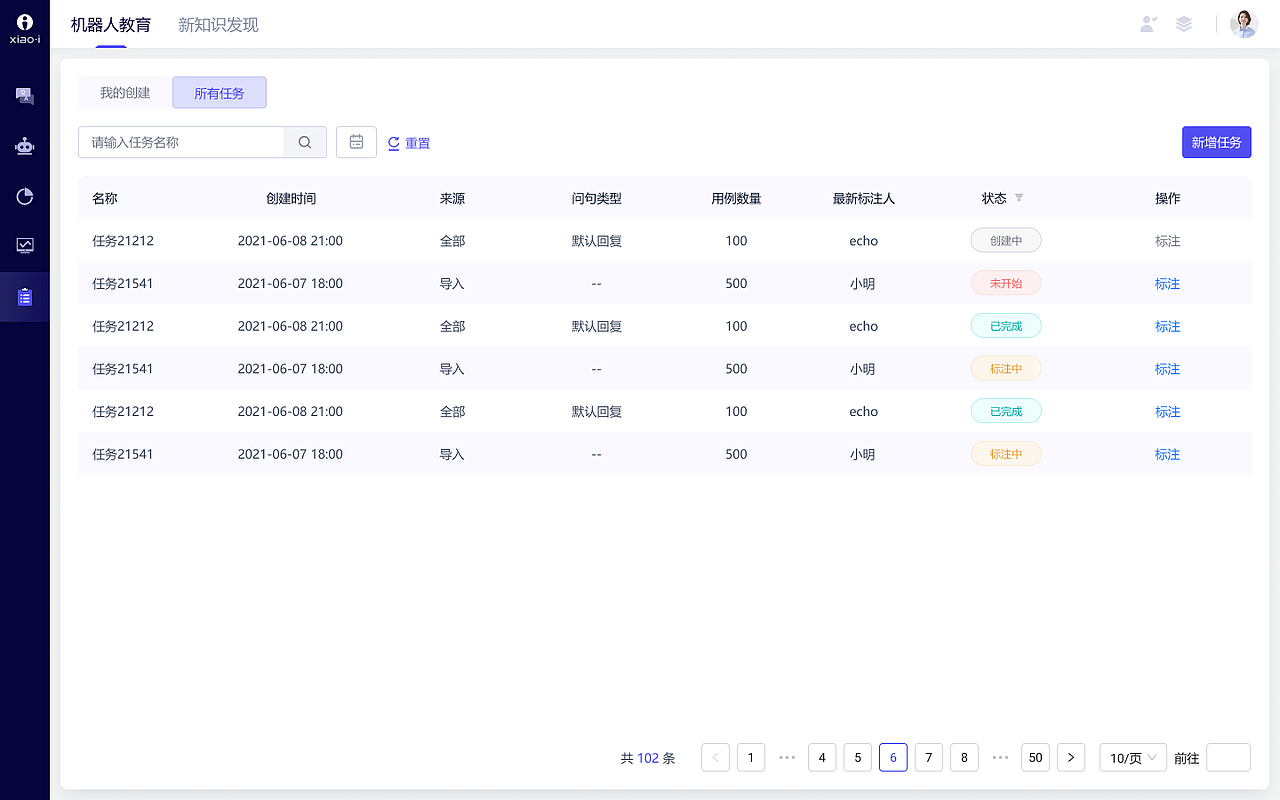The width and height of the screenshot is (1280, 800).
Task: Jump to page 50 in pagination
Action: [x=1035, y=757]
